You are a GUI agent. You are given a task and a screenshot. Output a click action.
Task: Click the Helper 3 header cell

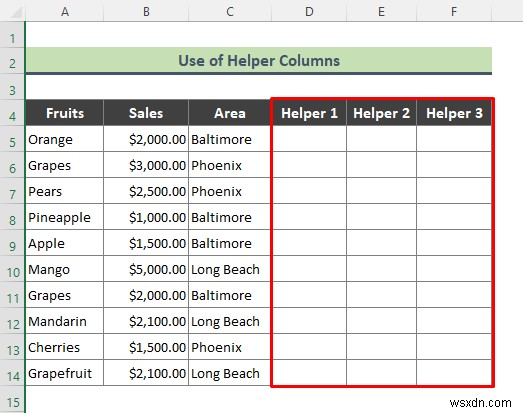point(454,113)
